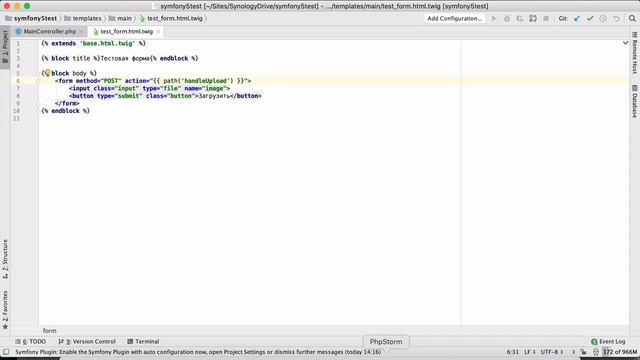This screenshot has width=640, height=360.
Task: Click the line:column 6:31 indicator
Action: (512, 352)
